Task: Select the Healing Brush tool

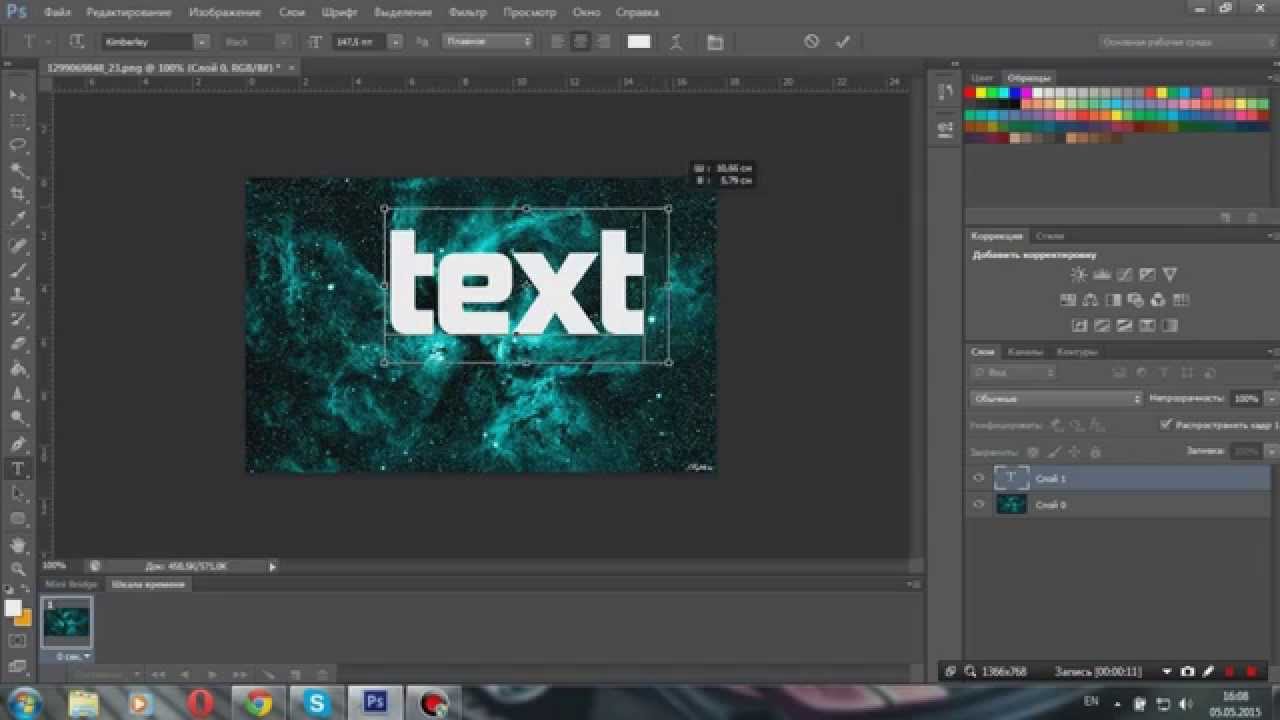Action: tap(18, 246)
